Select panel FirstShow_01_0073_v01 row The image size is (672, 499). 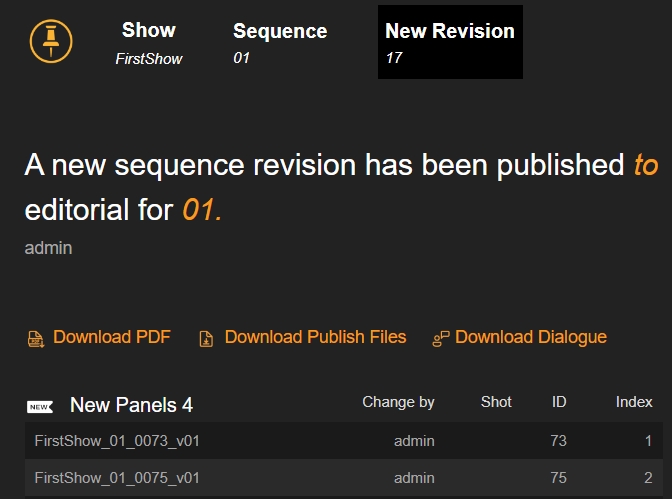tap(117, 440)
